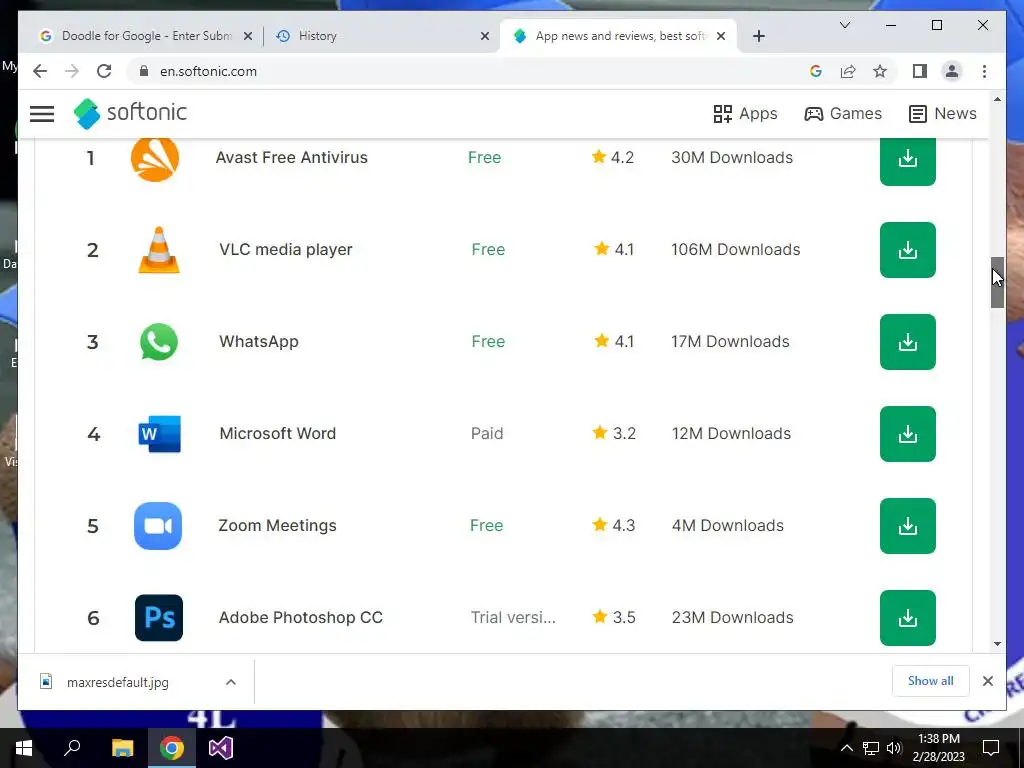Screen dimensions: 1024x768
Task: Click the vertical scrollbar thumb
Action: 997,282
